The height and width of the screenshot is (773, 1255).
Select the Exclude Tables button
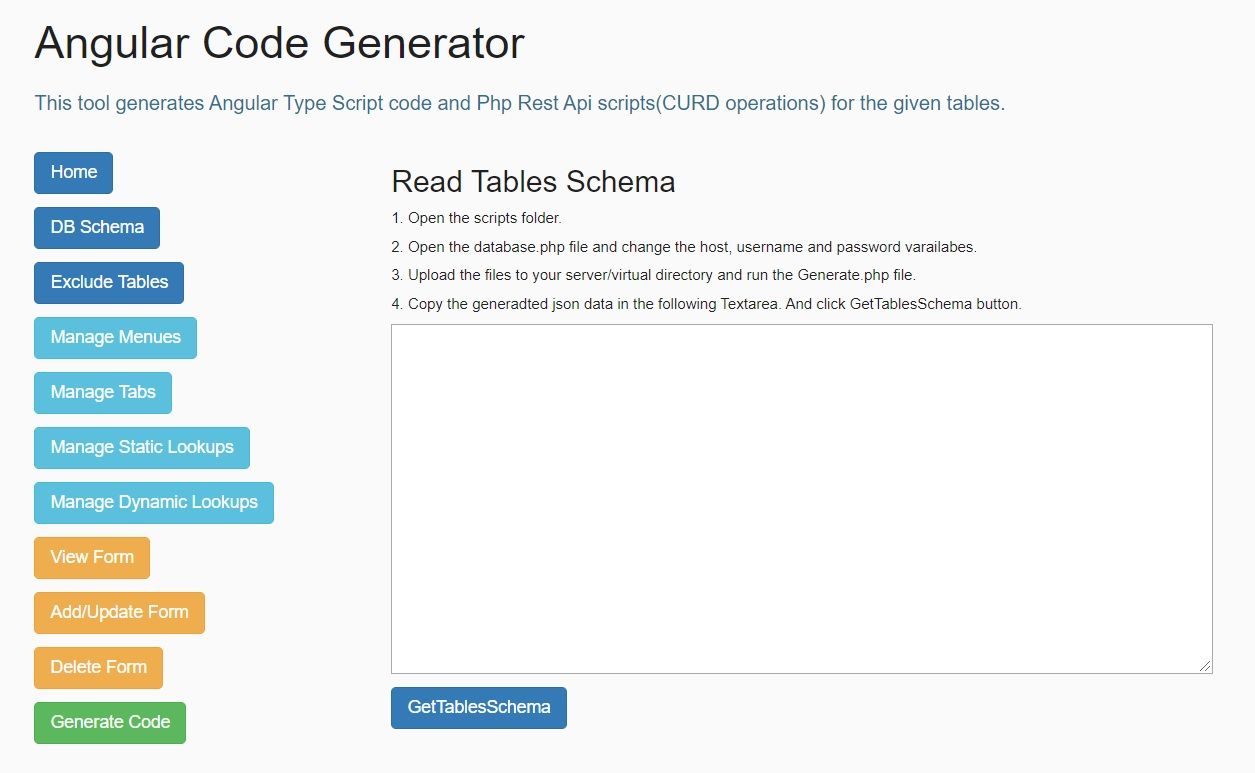click(109, 283)
